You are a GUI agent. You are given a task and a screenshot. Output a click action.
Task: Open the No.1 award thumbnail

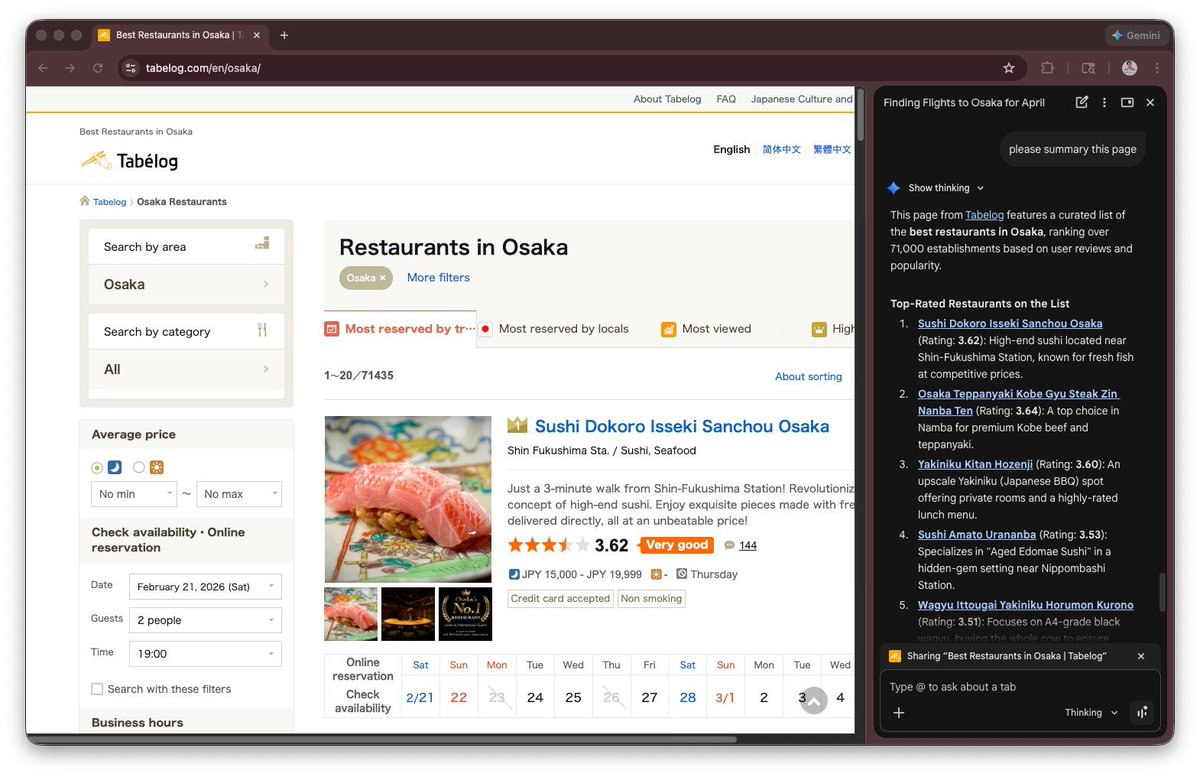tap(465, 614)
